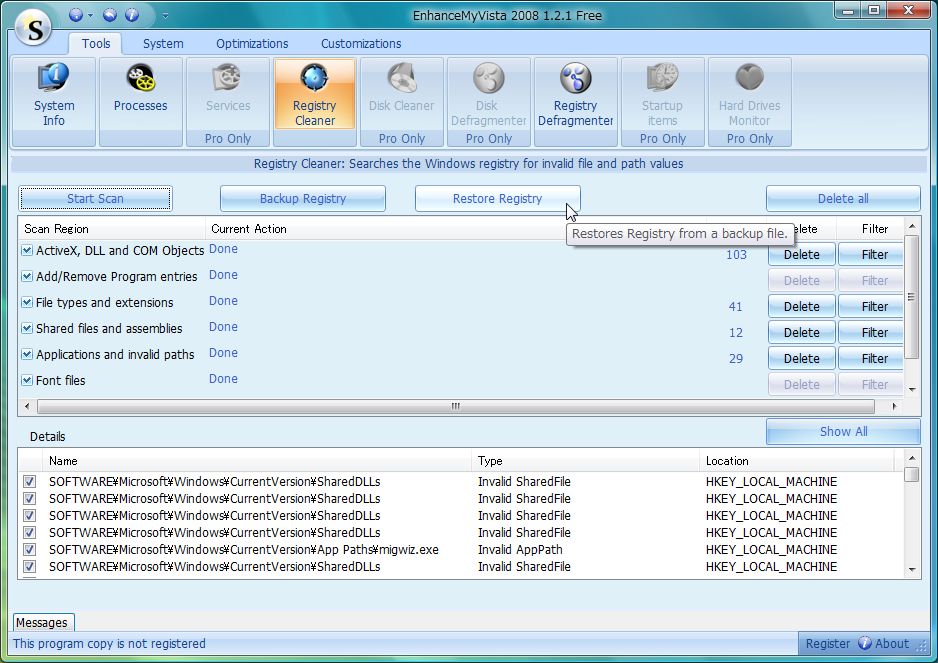Viewport: 938px width, 663px height.
Task: Click Details list scrollbar up arrow
Action: point(912,458)
